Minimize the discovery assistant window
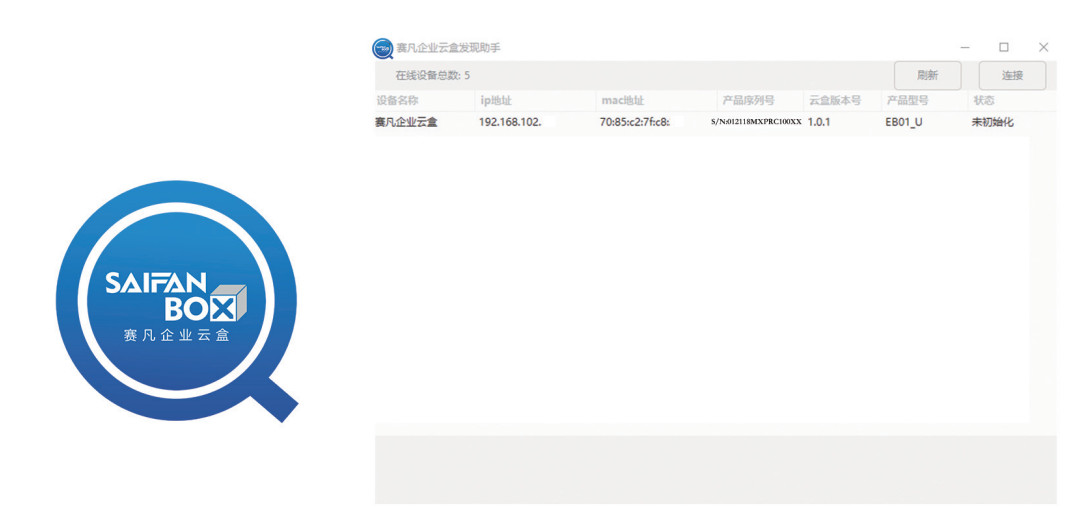The width and height of the screenshot is (1066, 507). 965,48
